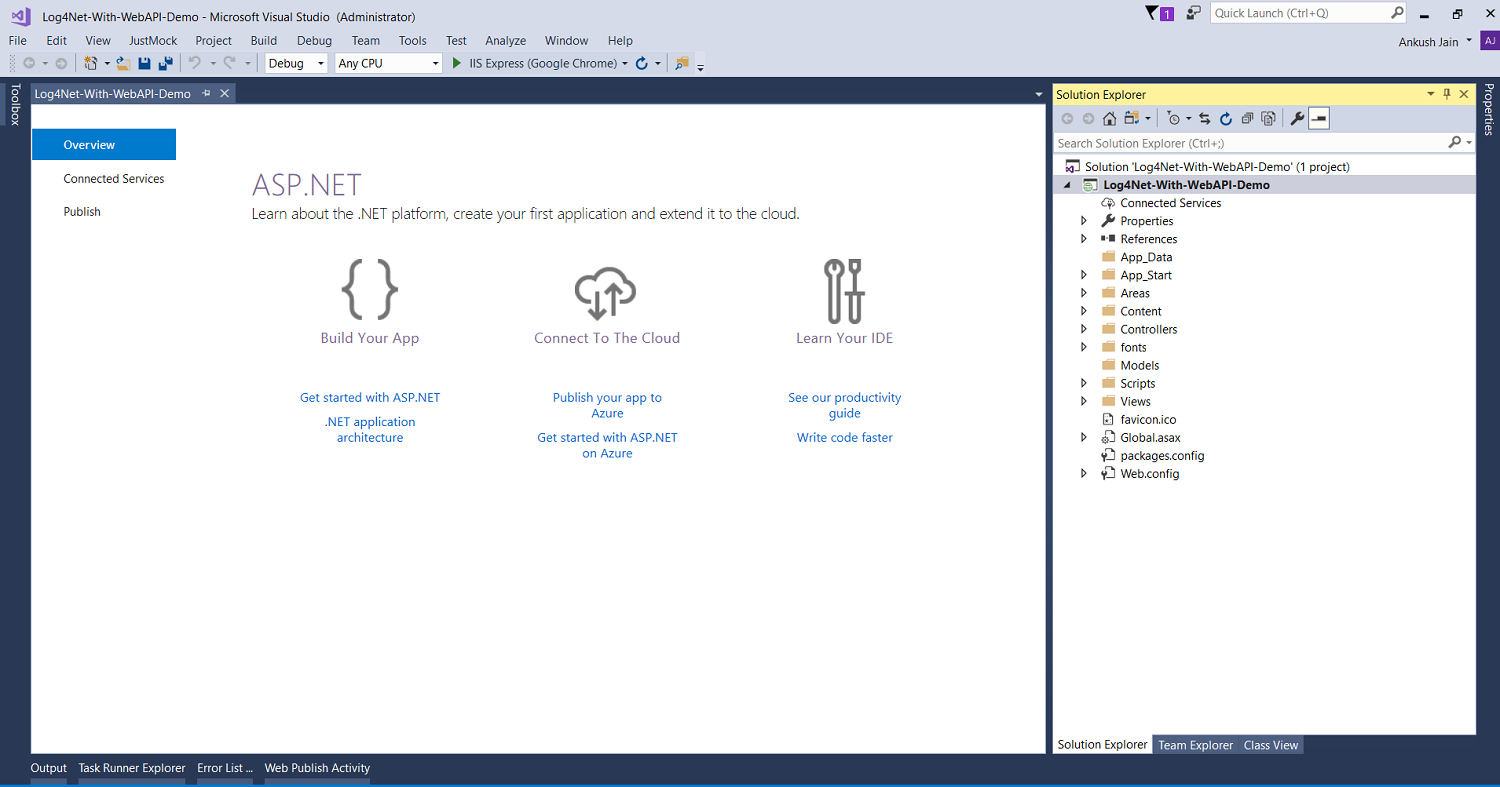Viewport: 1500px width, 787px height.
Task: Switch to the Class View tab
Action: (1271, 745)
